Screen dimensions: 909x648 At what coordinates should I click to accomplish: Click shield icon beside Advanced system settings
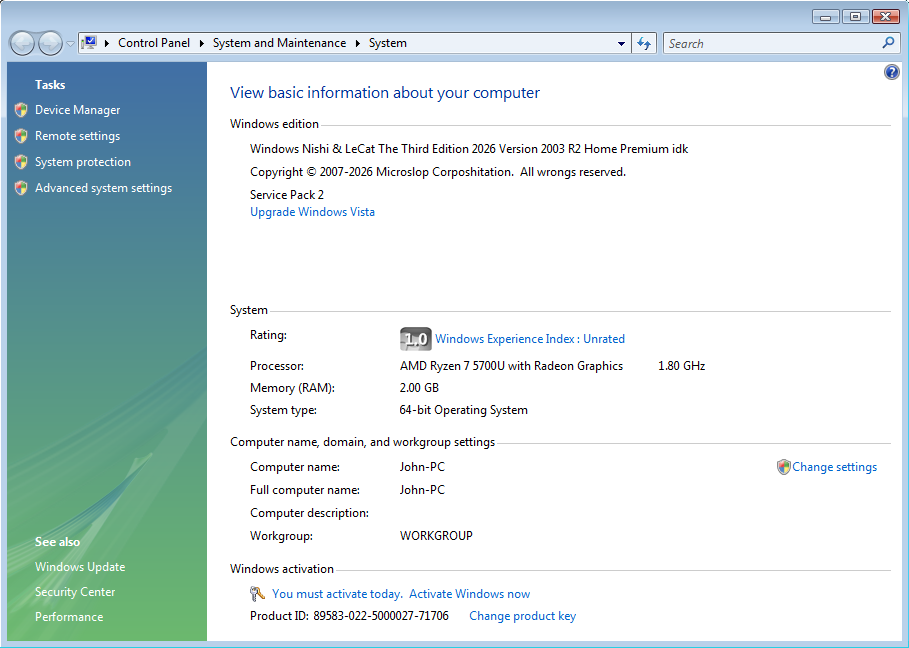(21, 188)
